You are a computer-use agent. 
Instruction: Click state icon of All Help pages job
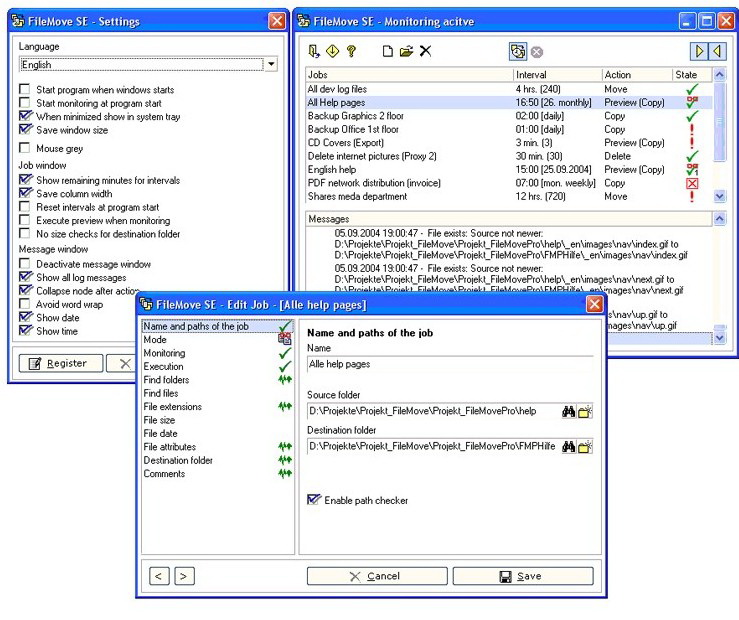692,102
